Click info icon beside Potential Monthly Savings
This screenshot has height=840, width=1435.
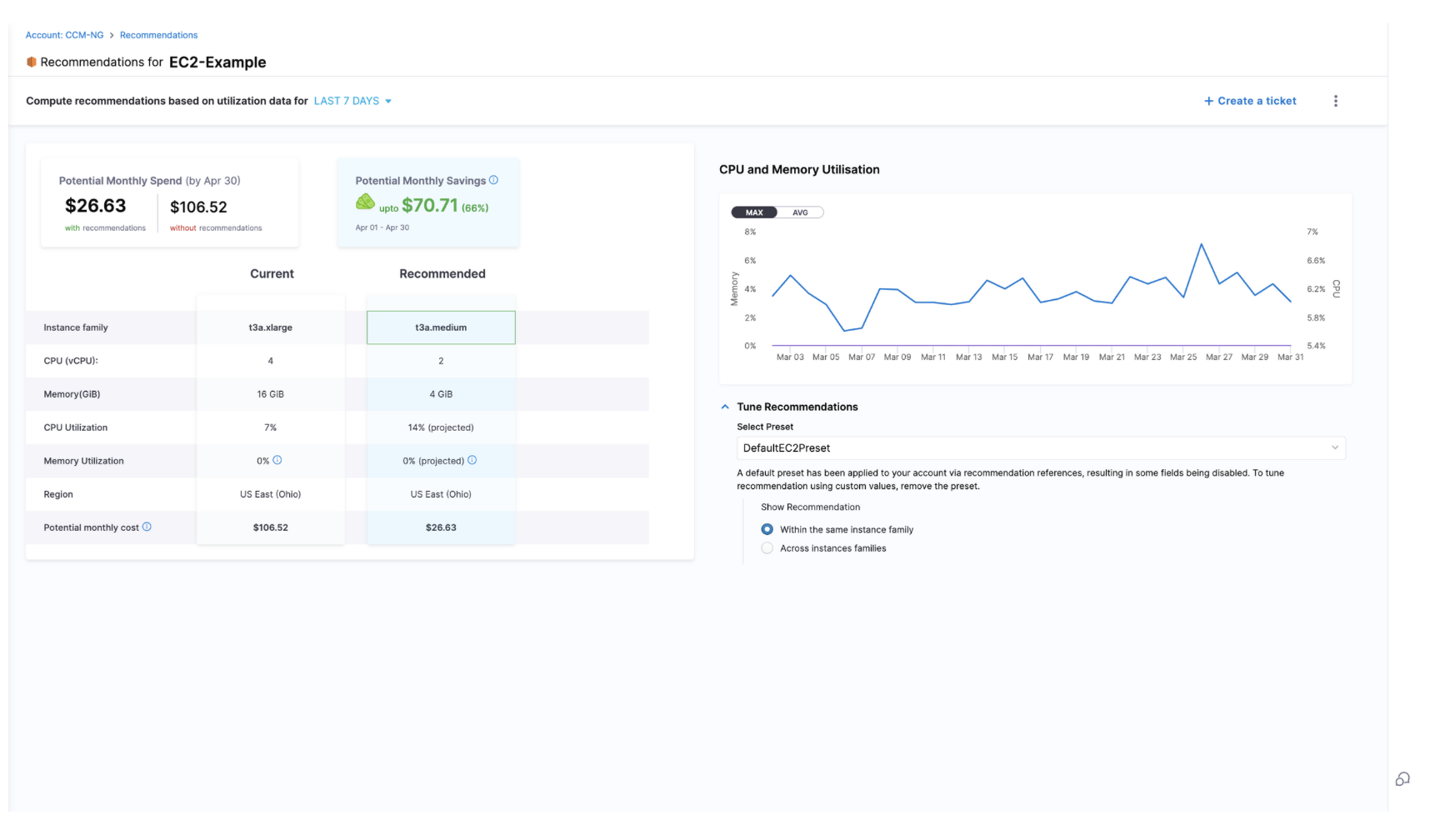(493, 180)
